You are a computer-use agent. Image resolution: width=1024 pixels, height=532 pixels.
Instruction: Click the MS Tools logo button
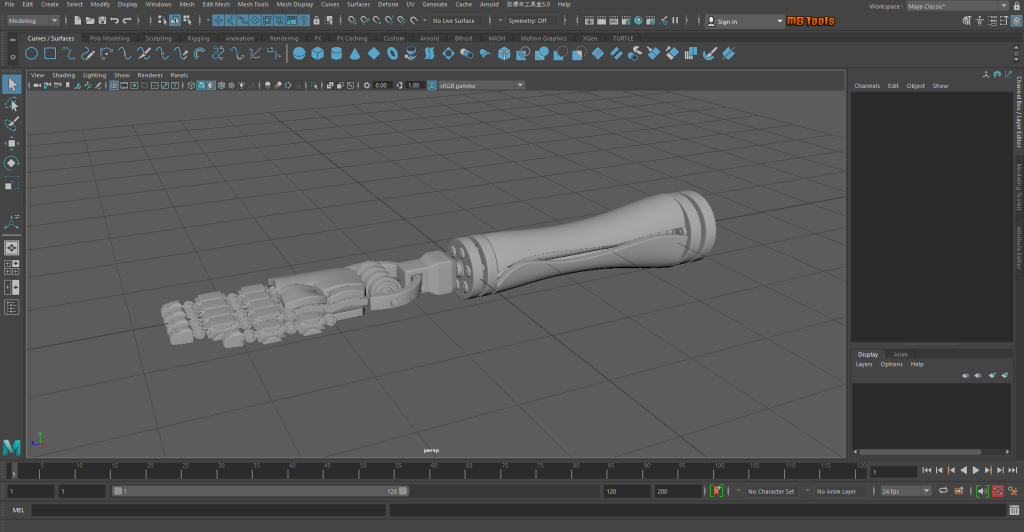810,21
